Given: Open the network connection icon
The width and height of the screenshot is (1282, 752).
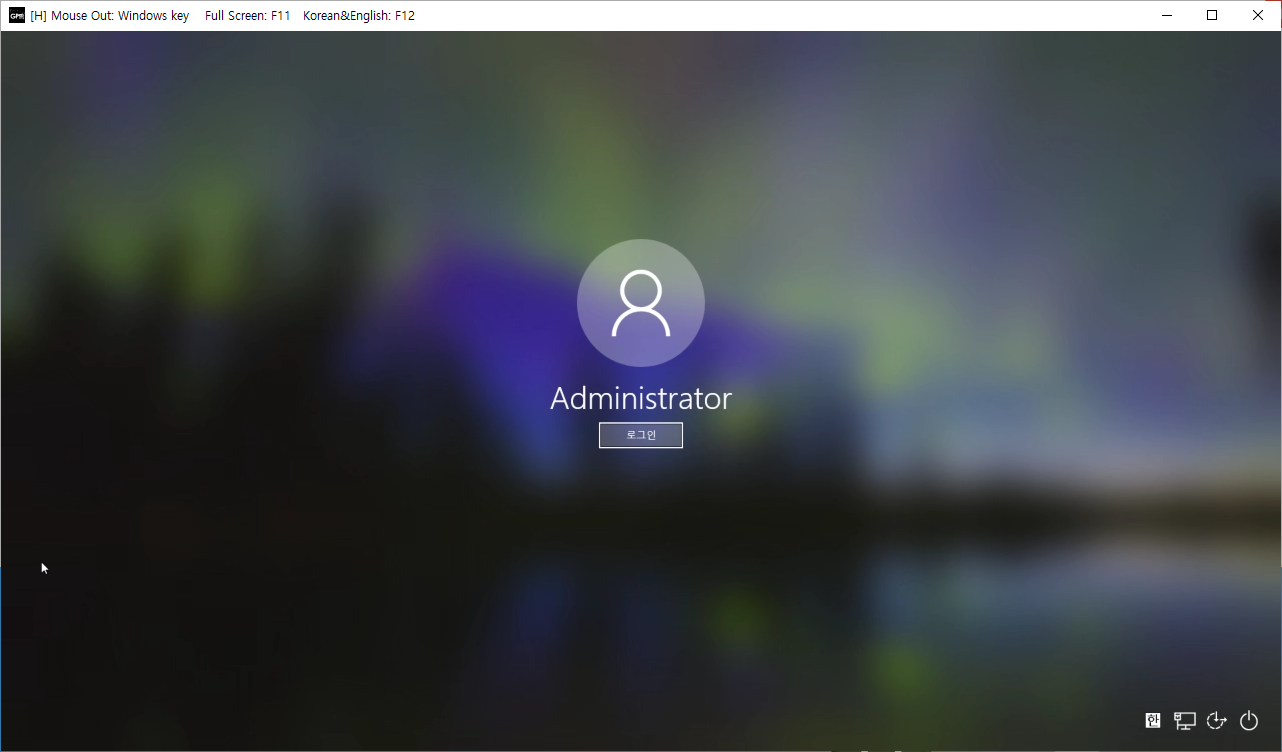Looking at the screenshot, I should (x=1185, y=720).
